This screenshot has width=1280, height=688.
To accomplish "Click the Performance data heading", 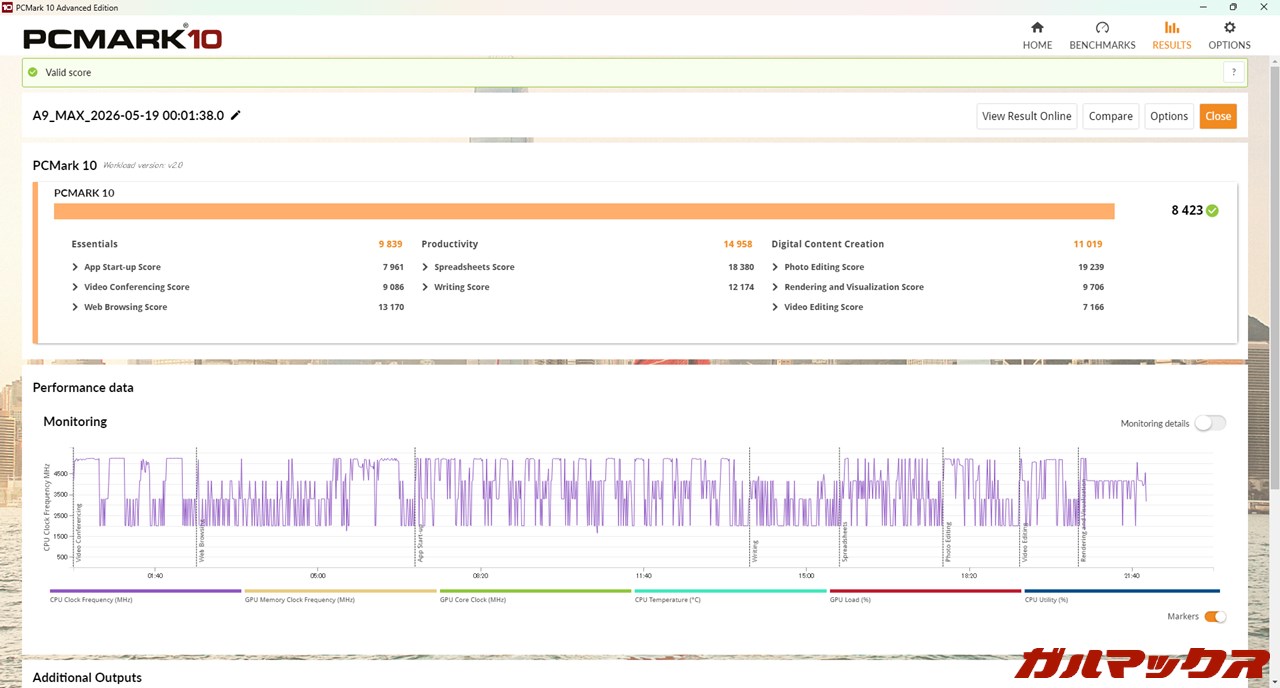I will [83, 387].
